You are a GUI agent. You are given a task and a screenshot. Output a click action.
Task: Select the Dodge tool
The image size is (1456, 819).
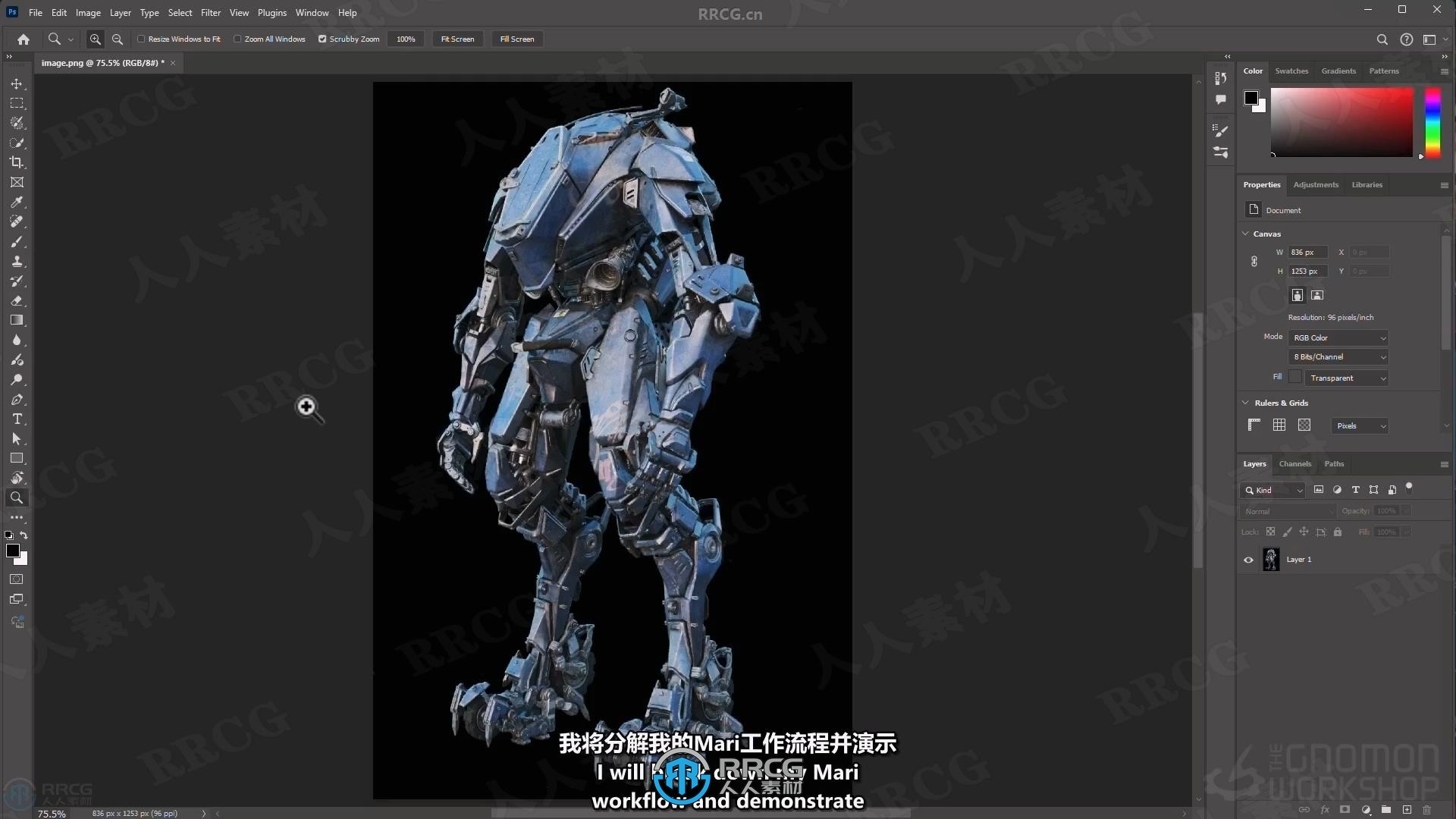click(17, 379)
